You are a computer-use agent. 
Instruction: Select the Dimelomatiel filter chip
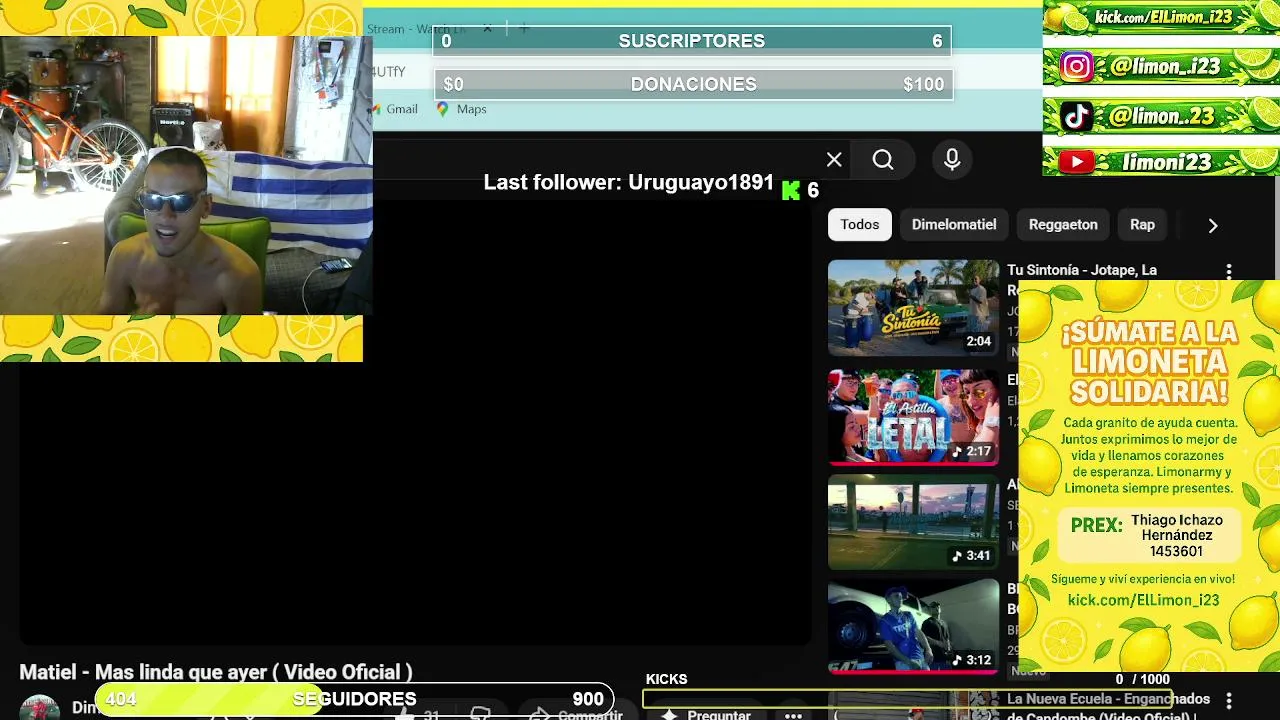[x=954, y=225]
